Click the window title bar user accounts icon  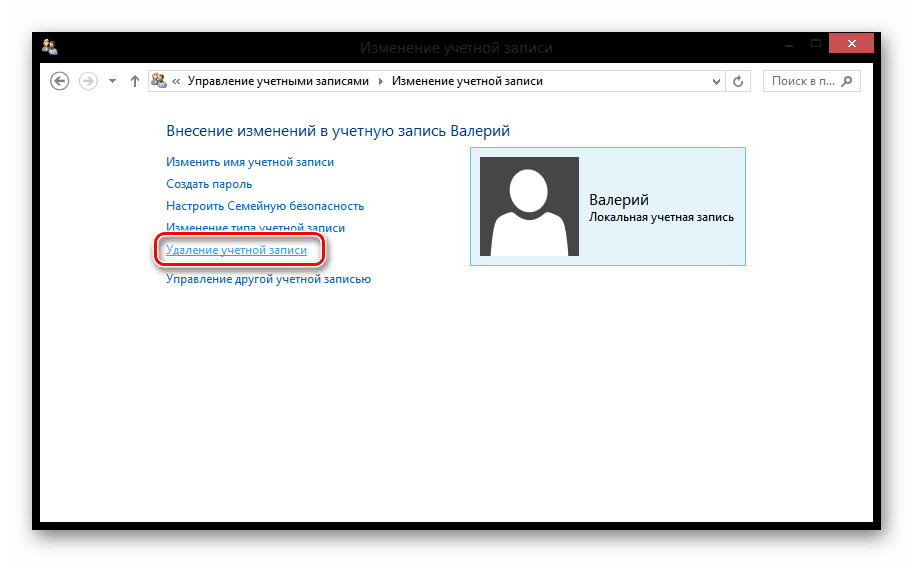(x=50, y=47)
